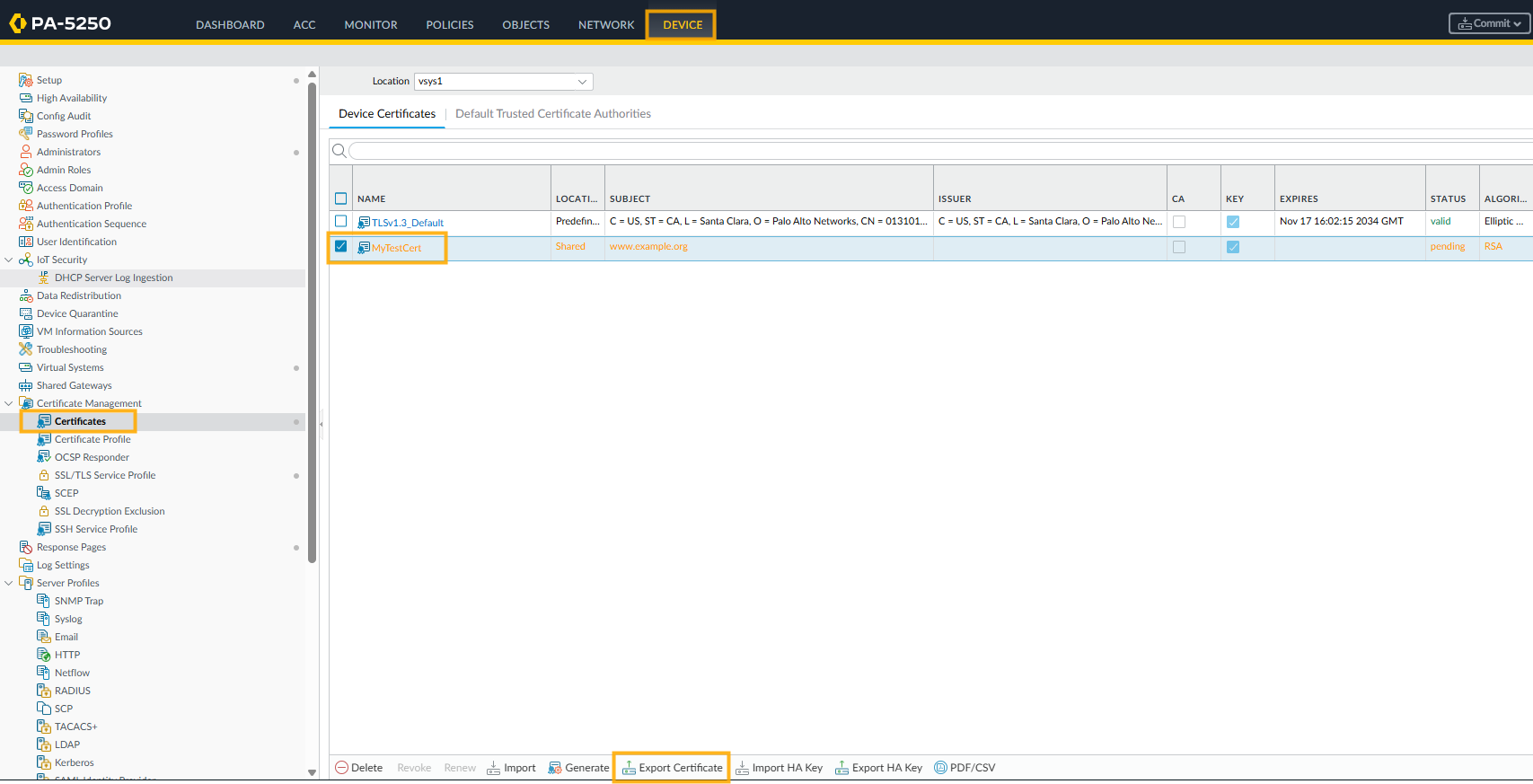Viewport: 1533px width, 784px height.
Task: Check the TLSv1.3_Default row checkbox
Action: click(x=341, y=221)
